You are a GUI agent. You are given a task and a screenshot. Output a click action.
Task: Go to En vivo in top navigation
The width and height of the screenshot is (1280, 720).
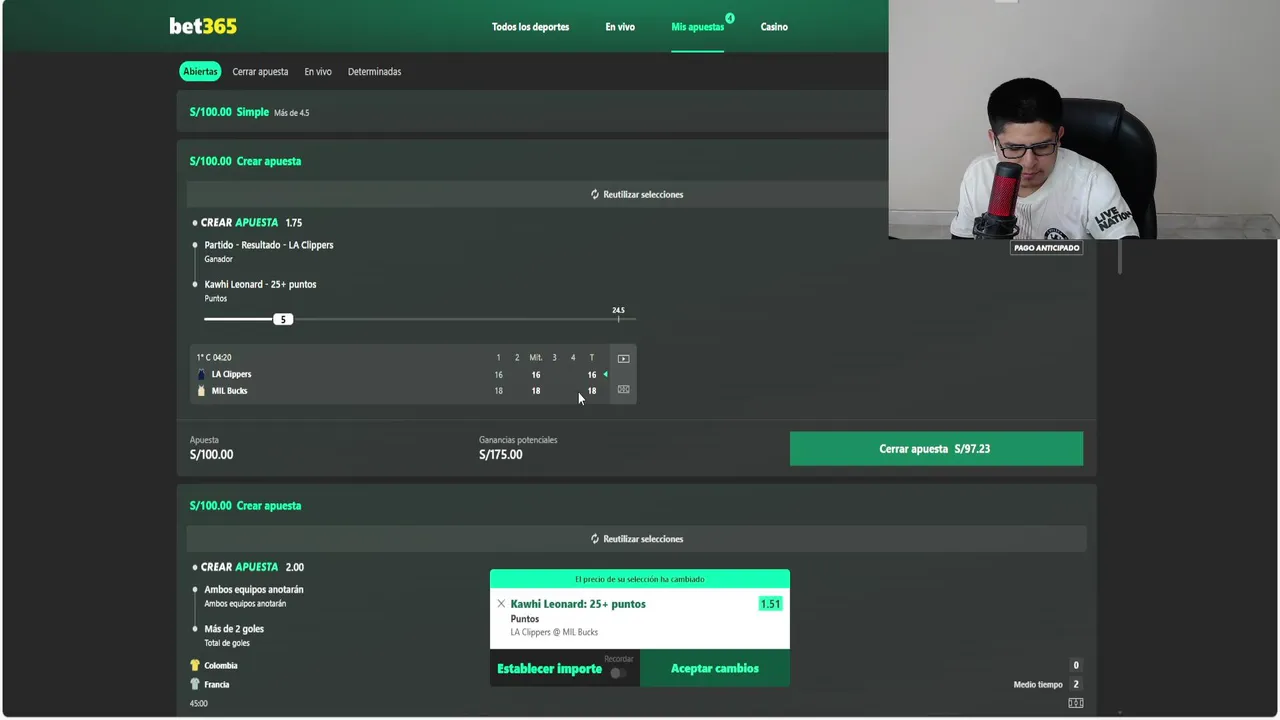620,27
